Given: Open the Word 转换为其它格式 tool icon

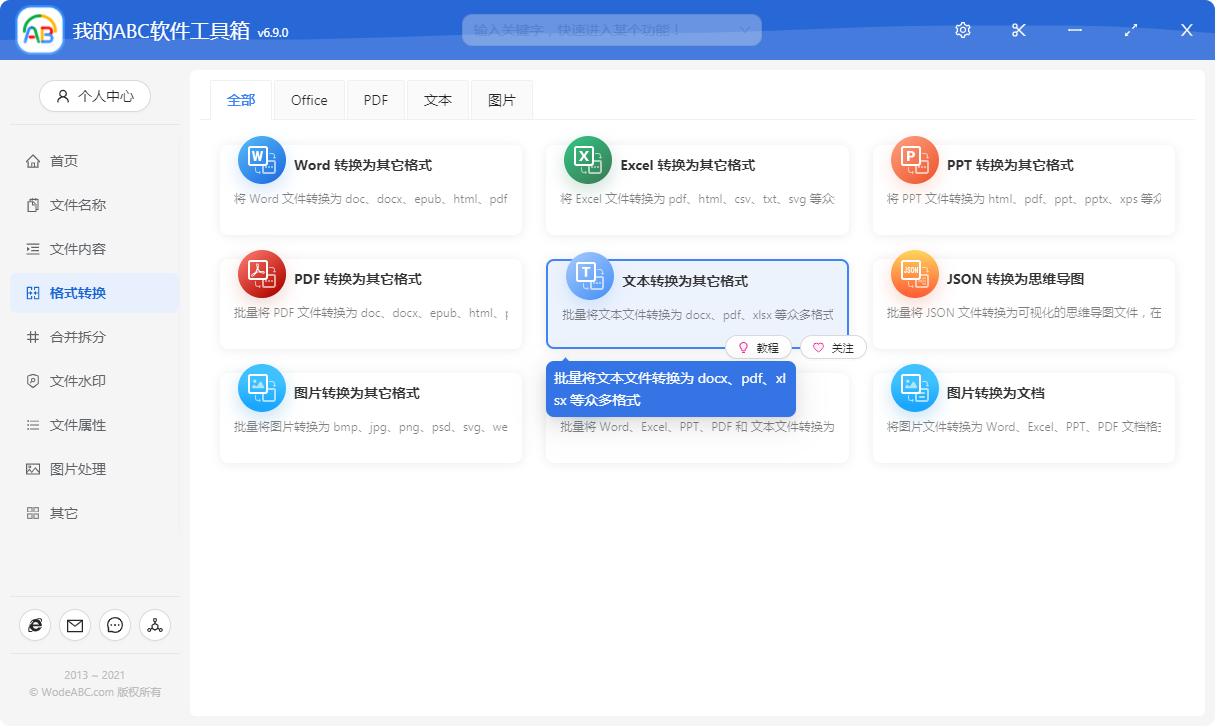Looking at the screenshot, I should (x=261, y=160).
